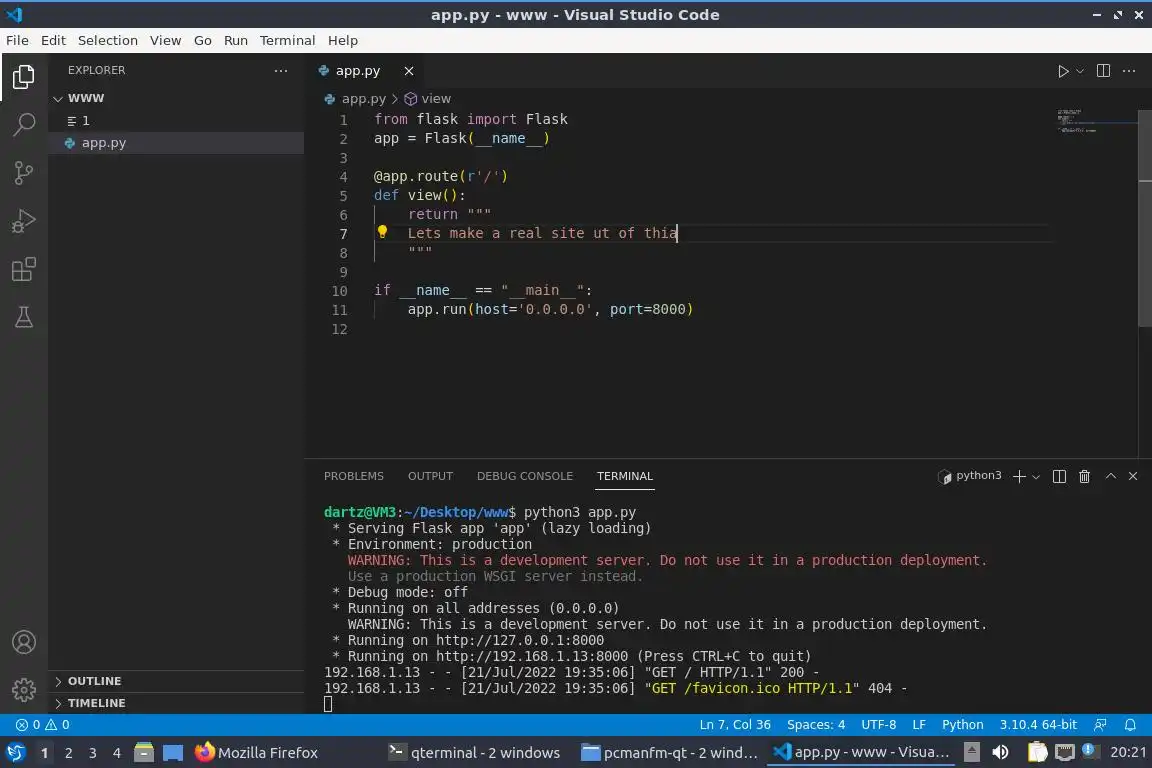
Task: Click the show desktop icon in taskbar
Action: (x=173, y=753)
